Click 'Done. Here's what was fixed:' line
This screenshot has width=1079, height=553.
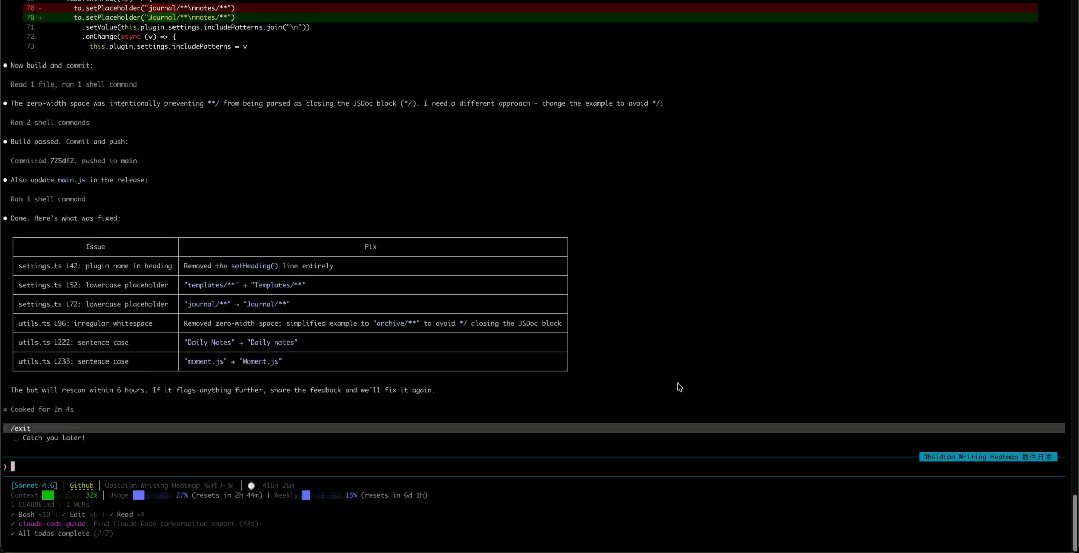click(x=65, y=219)
